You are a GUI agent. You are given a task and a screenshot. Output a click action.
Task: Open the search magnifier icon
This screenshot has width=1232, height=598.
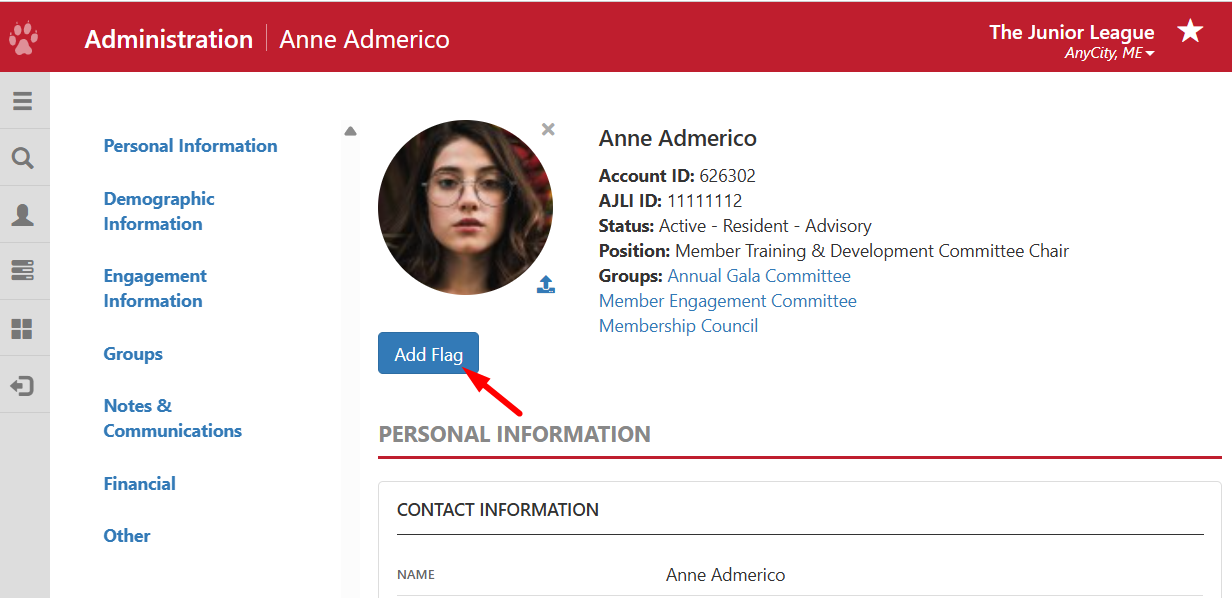click(22, 158)
